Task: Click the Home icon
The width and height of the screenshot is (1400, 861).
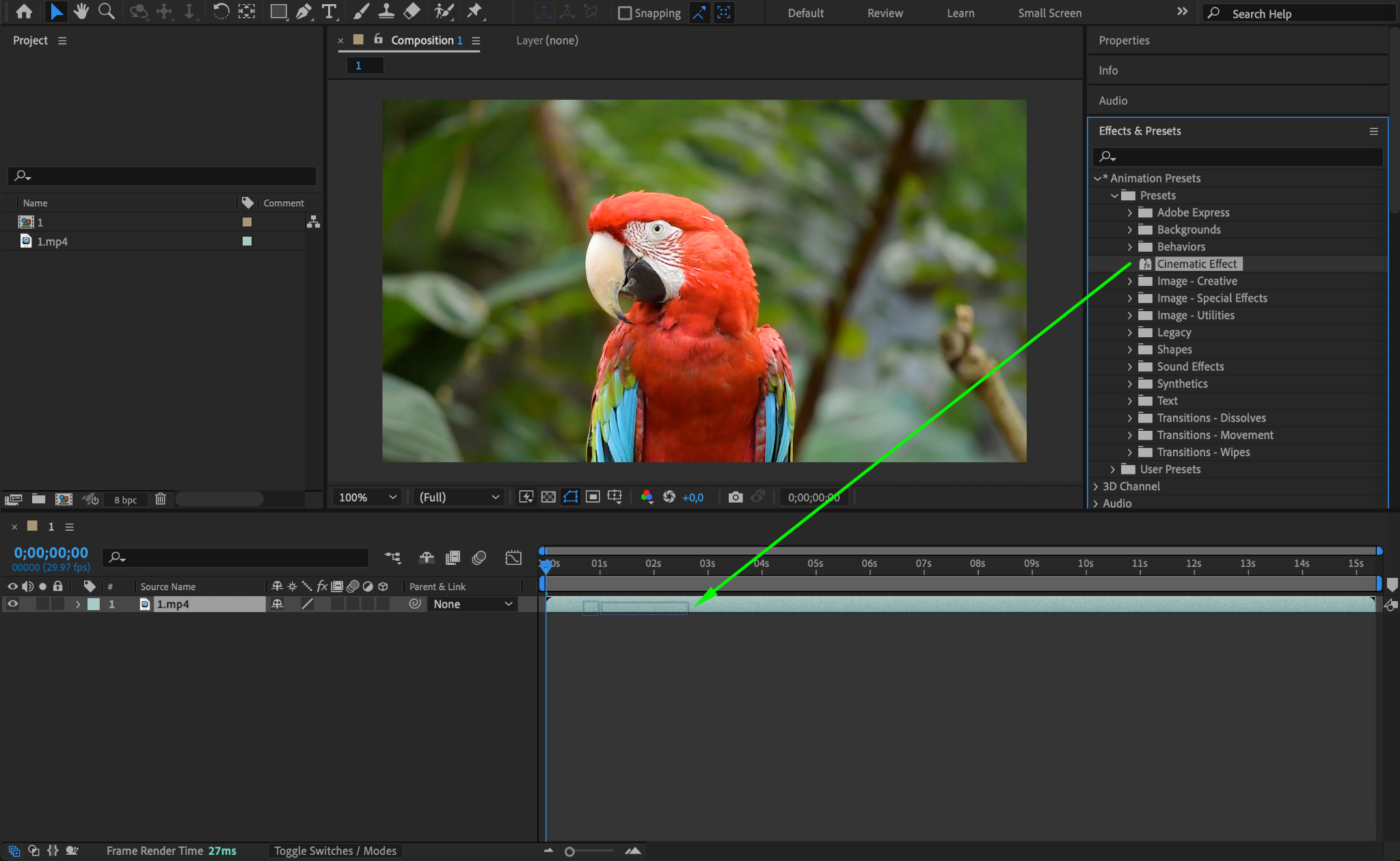Action: click(x=24, y=12)
